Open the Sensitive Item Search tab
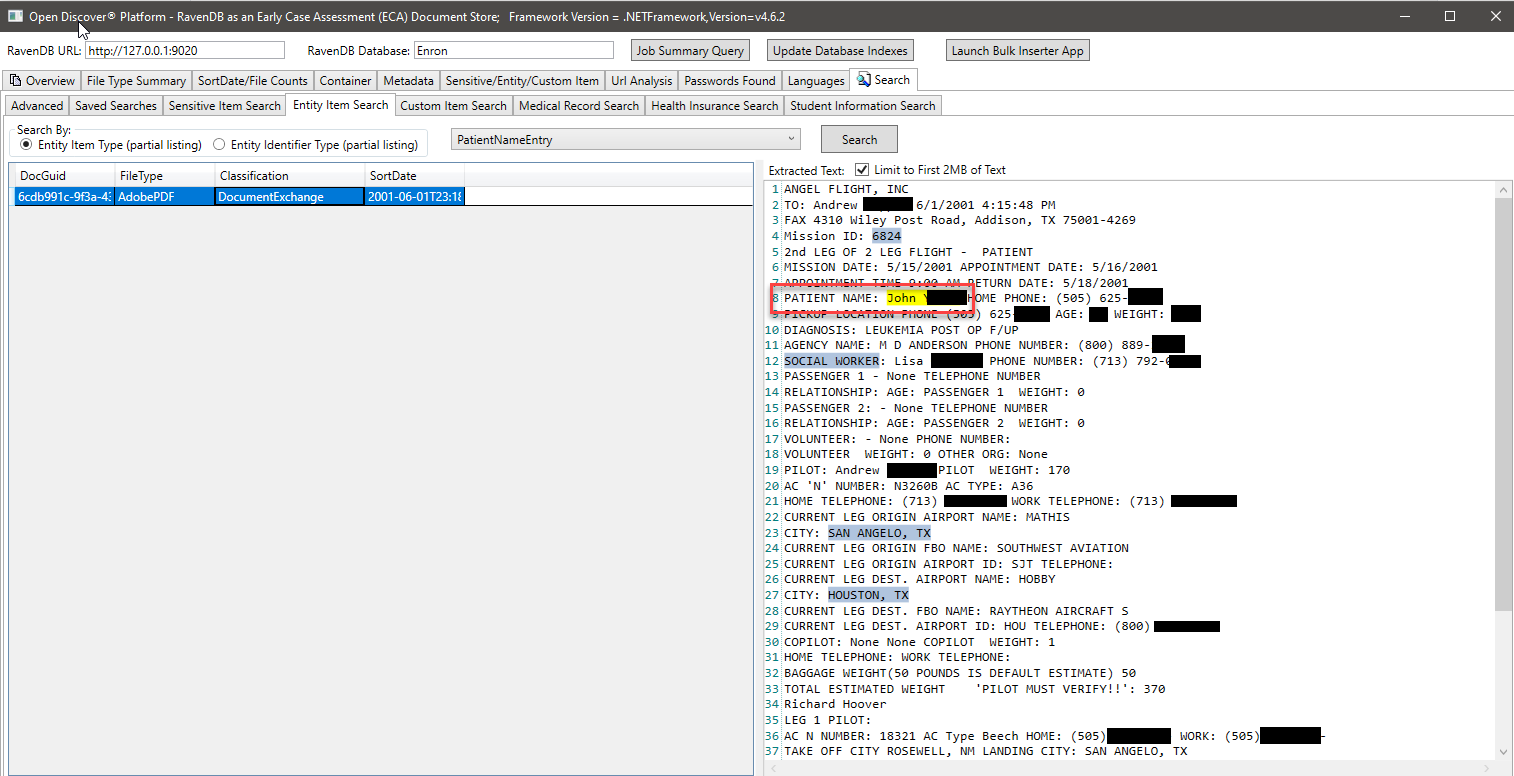This screenshot has height=776, width=1514. pos(224,106)
